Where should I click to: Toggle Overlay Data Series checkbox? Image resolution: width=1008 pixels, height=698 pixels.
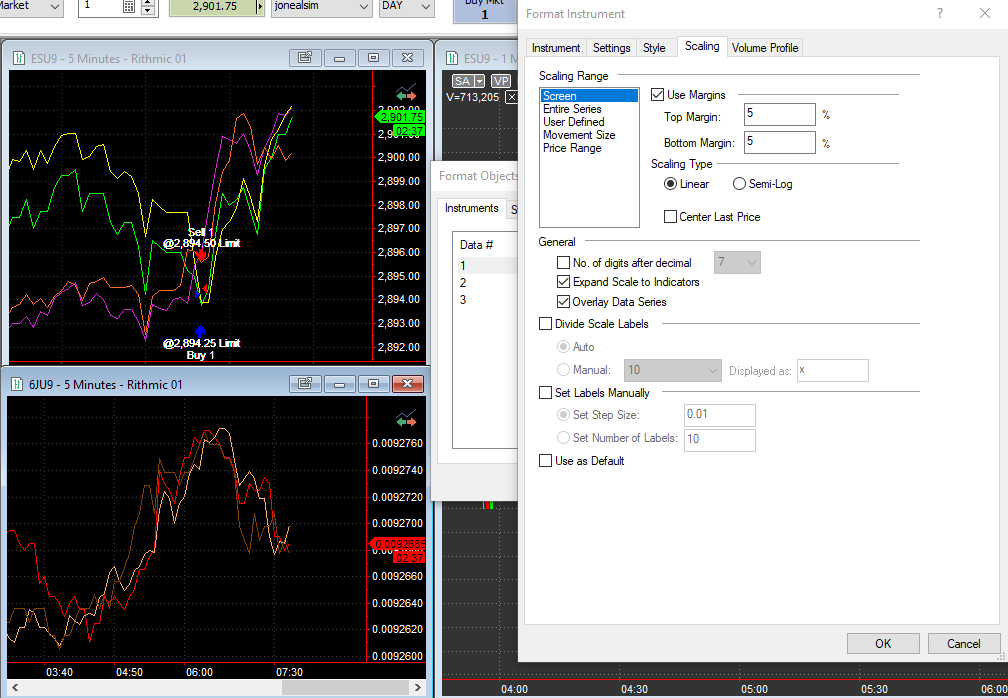point(563,301)
